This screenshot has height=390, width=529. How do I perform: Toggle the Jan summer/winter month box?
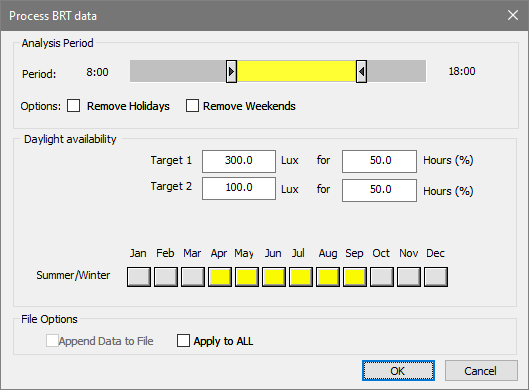[139, 277]
